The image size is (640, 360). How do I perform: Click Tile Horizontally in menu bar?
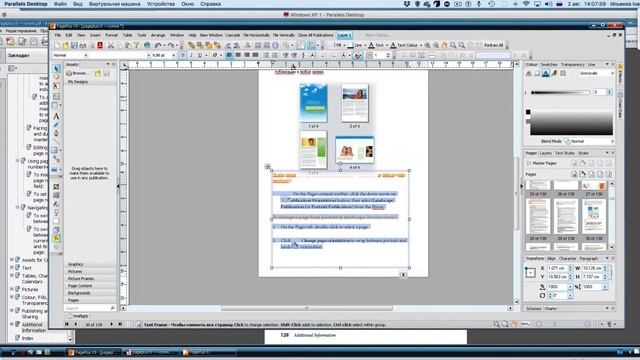[x=256, y=36]
